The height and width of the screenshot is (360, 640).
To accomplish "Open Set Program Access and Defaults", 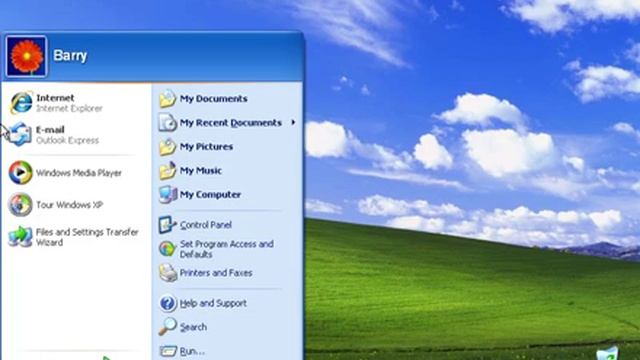I will pos(227,249).
